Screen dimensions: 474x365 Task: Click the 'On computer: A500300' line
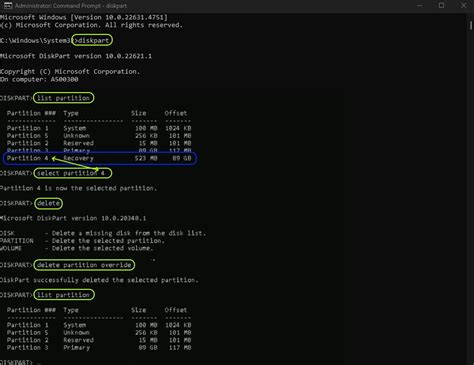tap(39, 80)
